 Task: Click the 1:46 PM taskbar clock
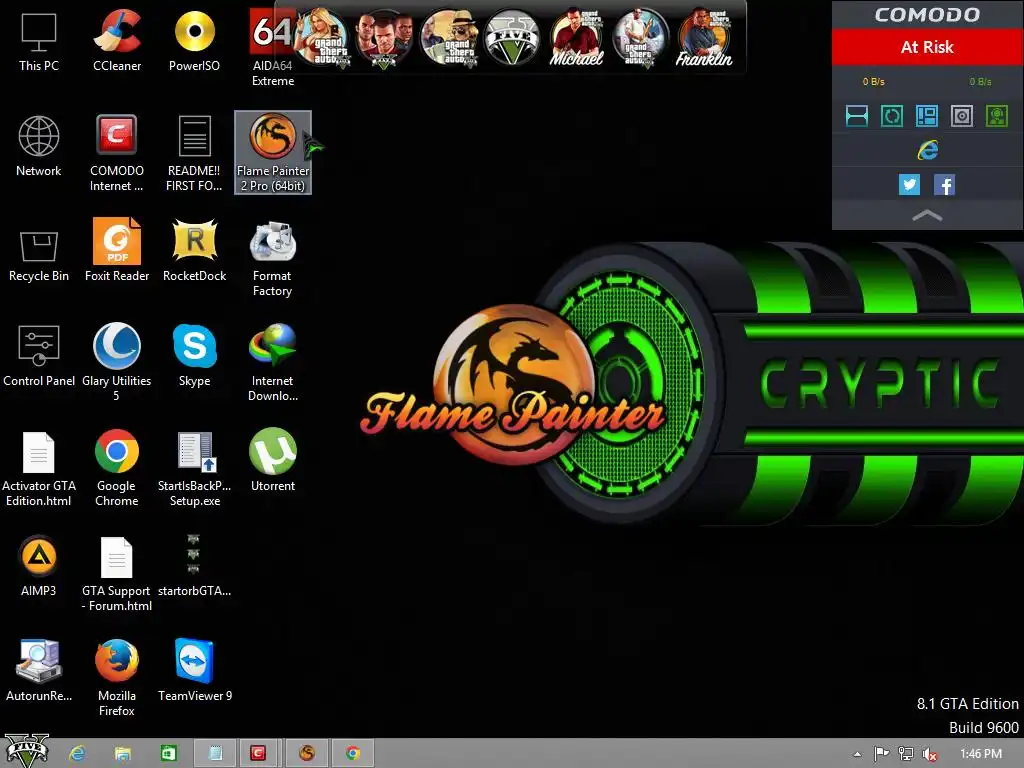click(981, 754)
